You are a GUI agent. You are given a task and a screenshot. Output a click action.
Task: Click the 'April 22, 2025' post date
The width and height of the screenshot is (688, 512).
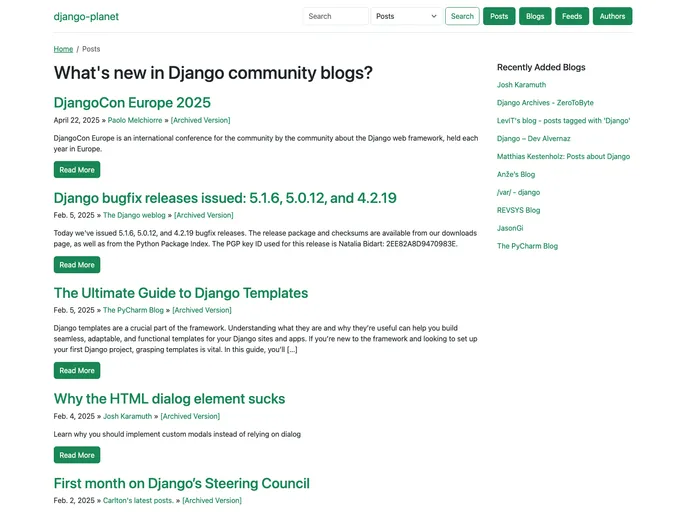[x=76, y=120]
